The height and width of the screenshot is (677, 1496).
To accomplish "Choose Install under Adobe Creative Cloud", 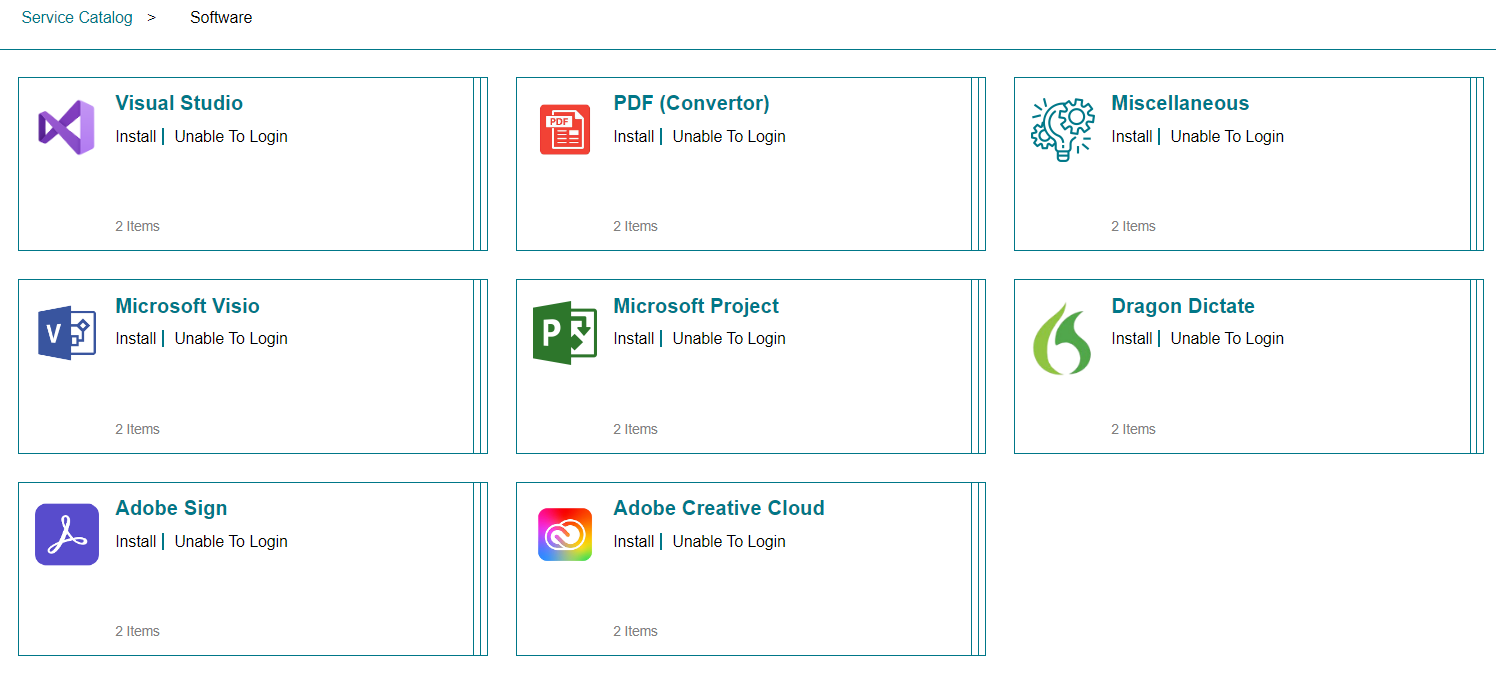I will coord(634,541).
